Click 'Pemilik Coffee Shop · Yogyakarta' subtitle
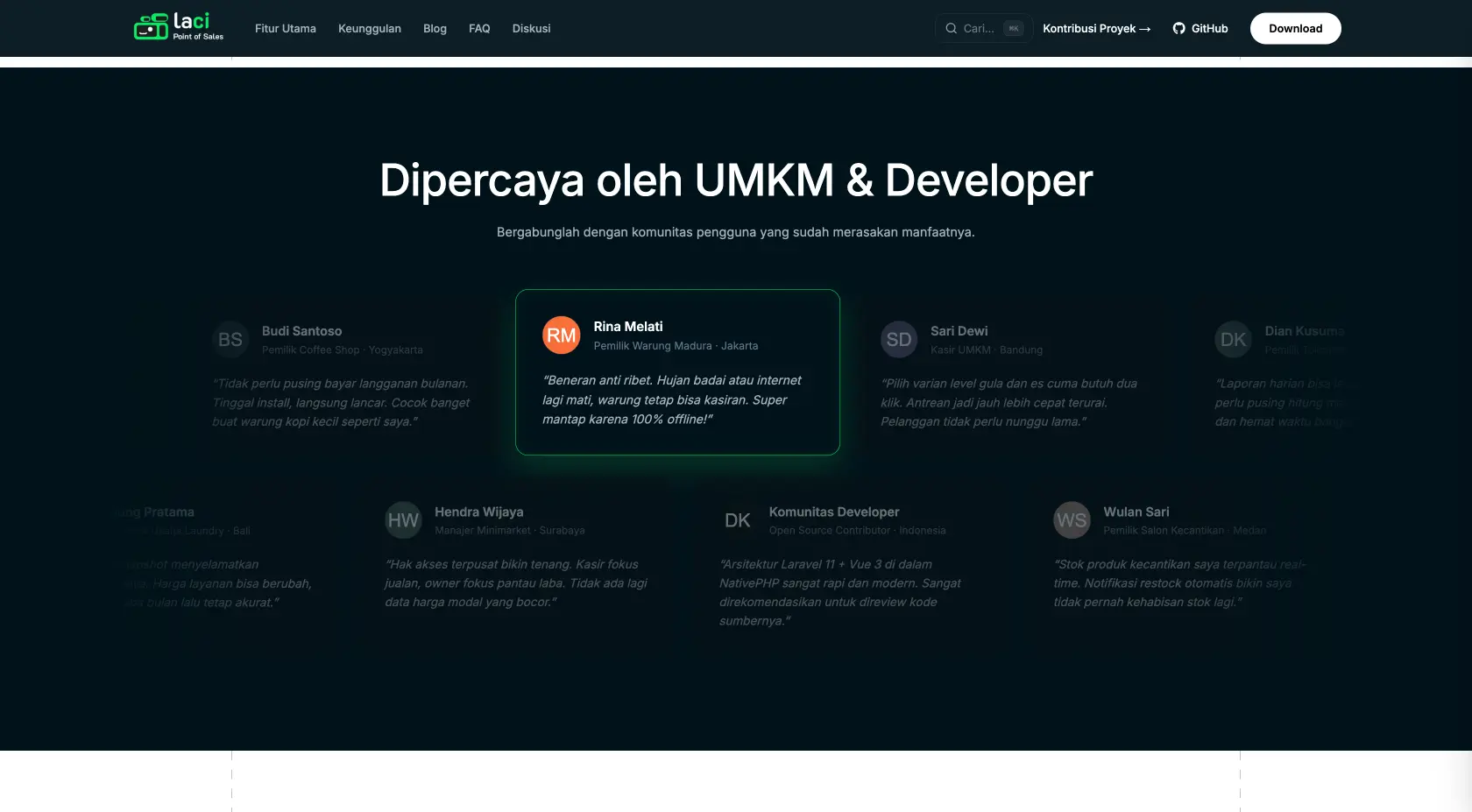The width and height of the screenshot is (1472, 812). pyautogui.click(x=343, y=350)
